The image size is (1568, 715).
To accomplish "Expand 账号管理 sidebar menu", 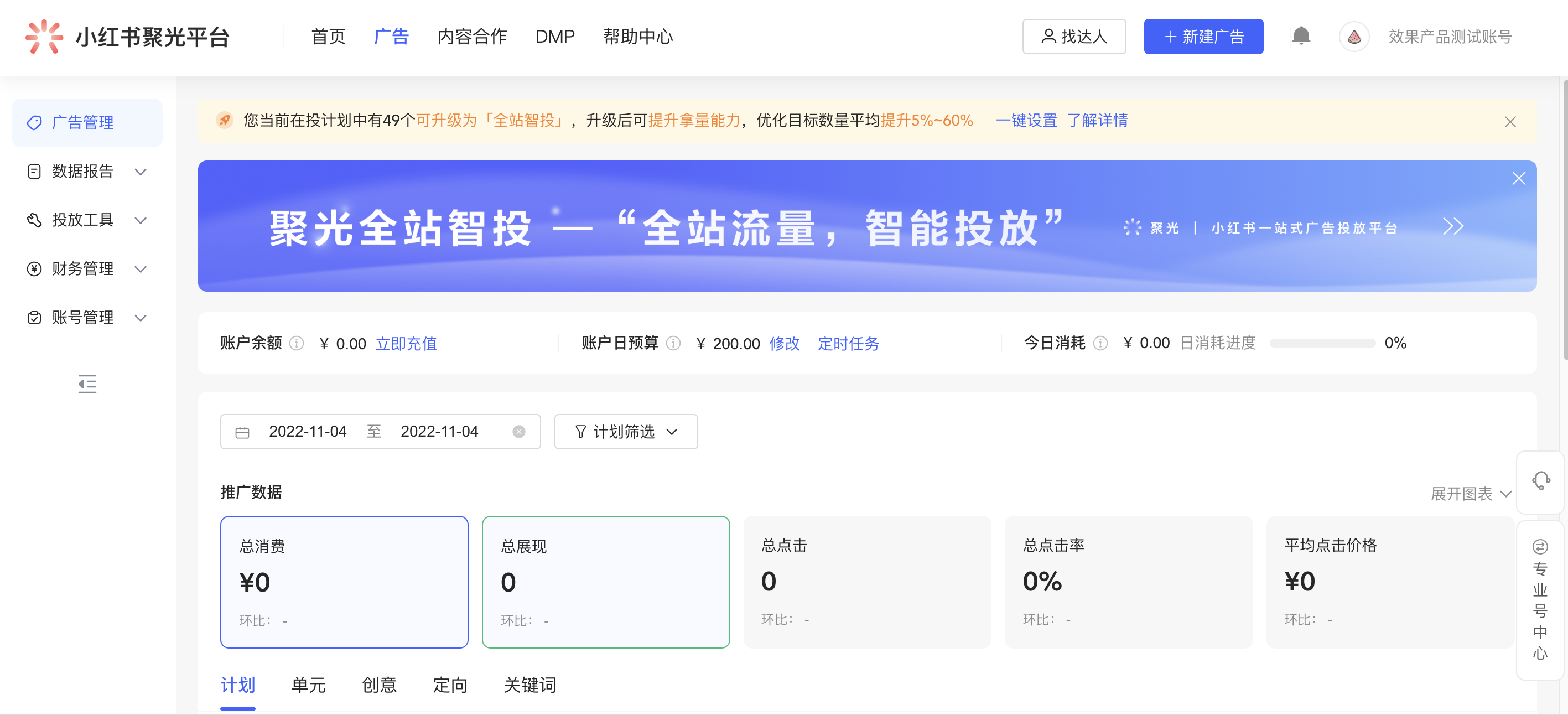I will (87, 317).
